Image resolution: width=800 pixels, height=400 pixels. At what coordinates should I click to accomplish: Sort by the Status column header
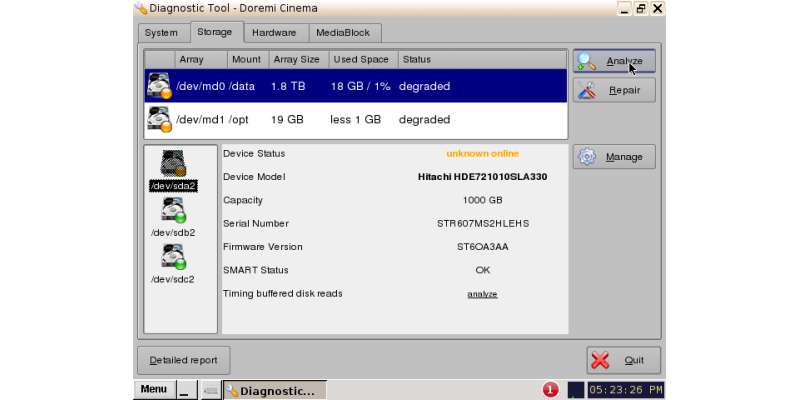click(x=482, y=59)
